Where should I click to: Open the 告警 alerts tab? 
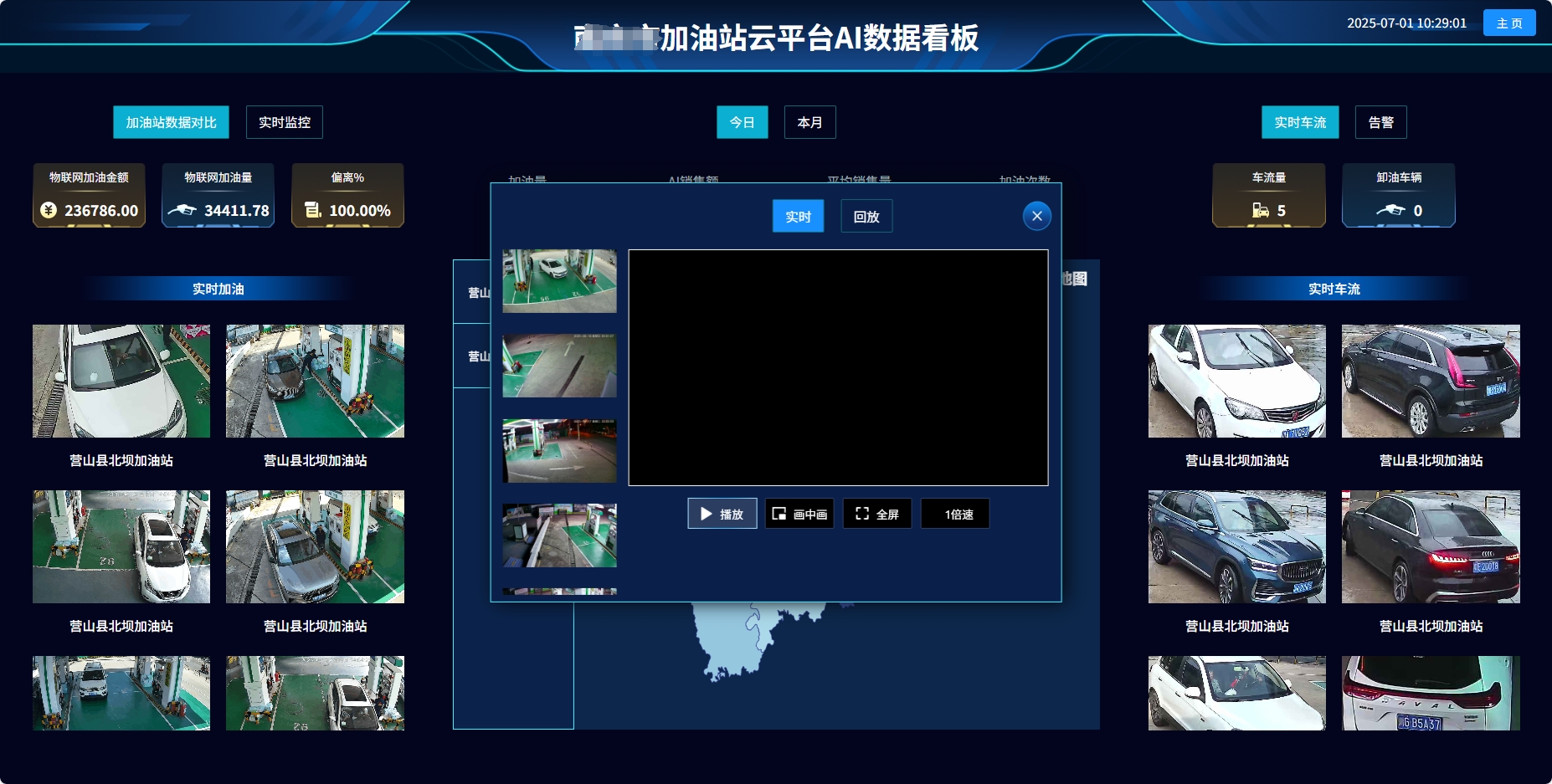coord(1381,122)
